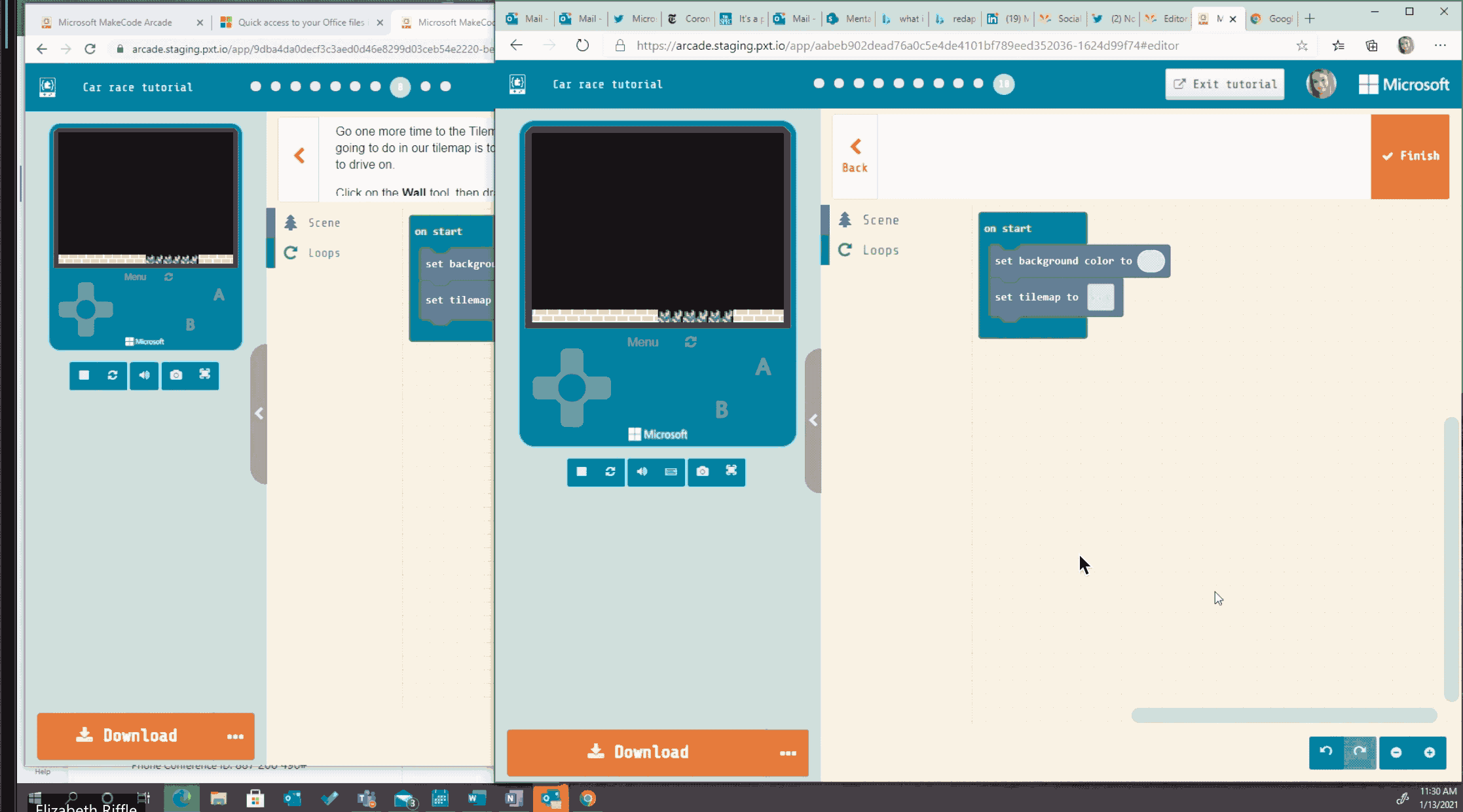Download the game in the left window
The width and height of the screenshot is (1463, 812).
coord(127,736)
